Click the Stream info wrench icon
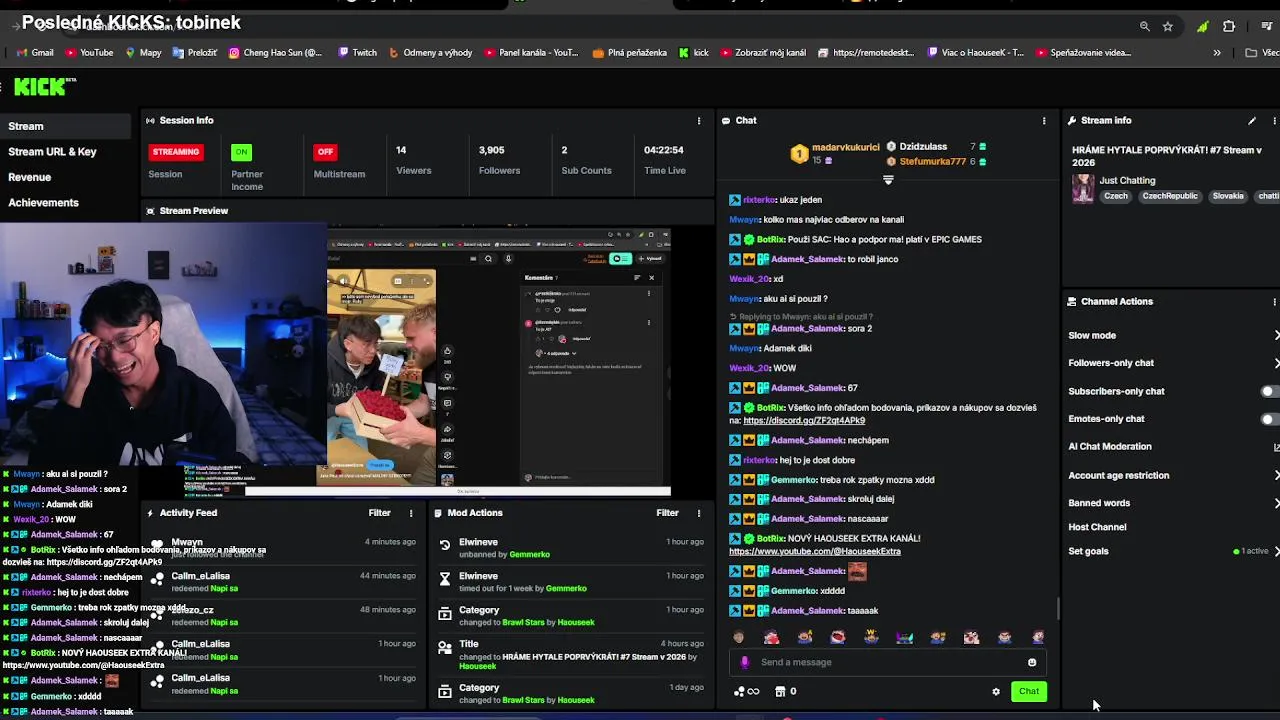The height and width of the screenshot is (720, 1280). coord(1072,121)
